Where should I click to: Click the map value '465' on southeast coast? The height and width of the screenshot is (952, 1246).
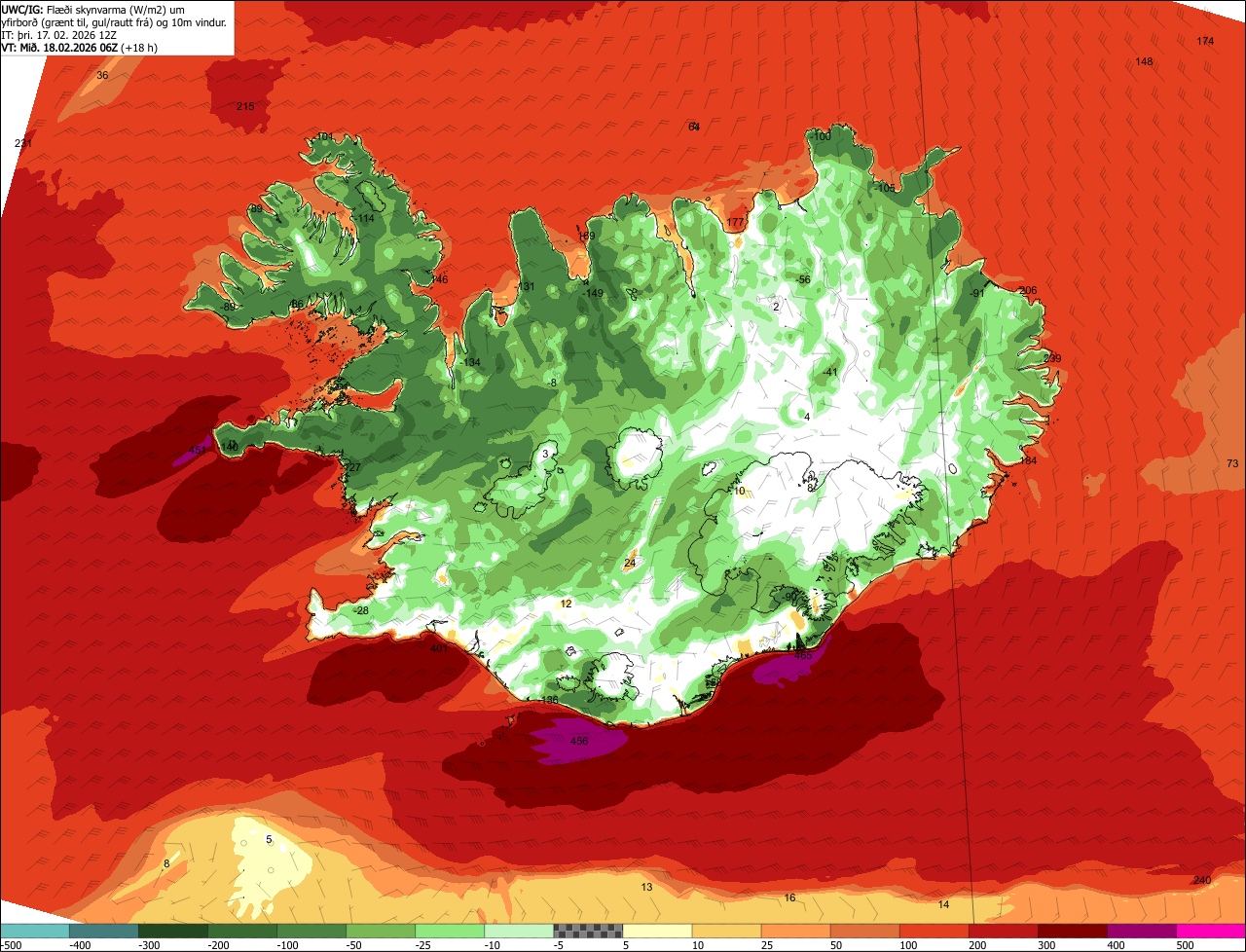[803, 655]
